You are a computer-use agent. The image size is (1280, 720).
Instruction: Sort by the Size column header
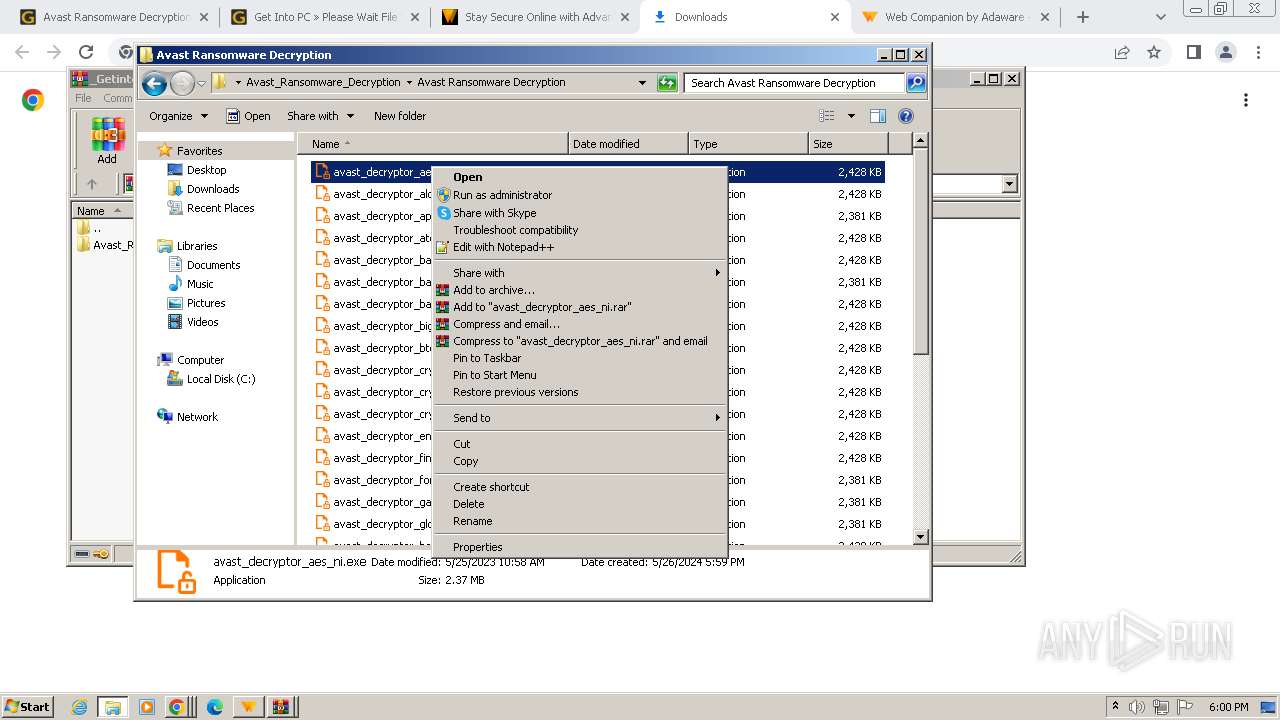847,144
